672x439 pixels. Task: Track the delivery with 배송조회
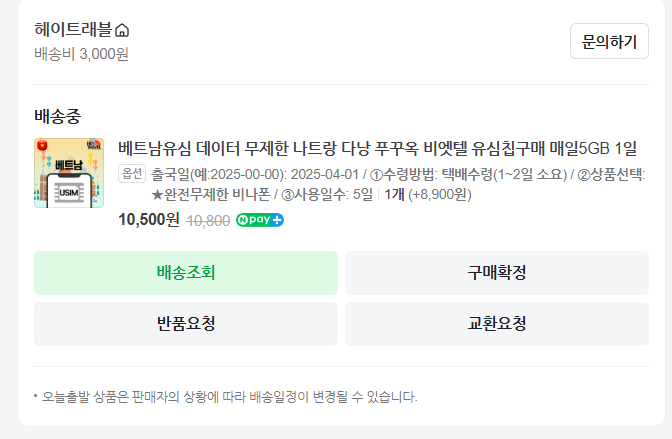(186, 273)
